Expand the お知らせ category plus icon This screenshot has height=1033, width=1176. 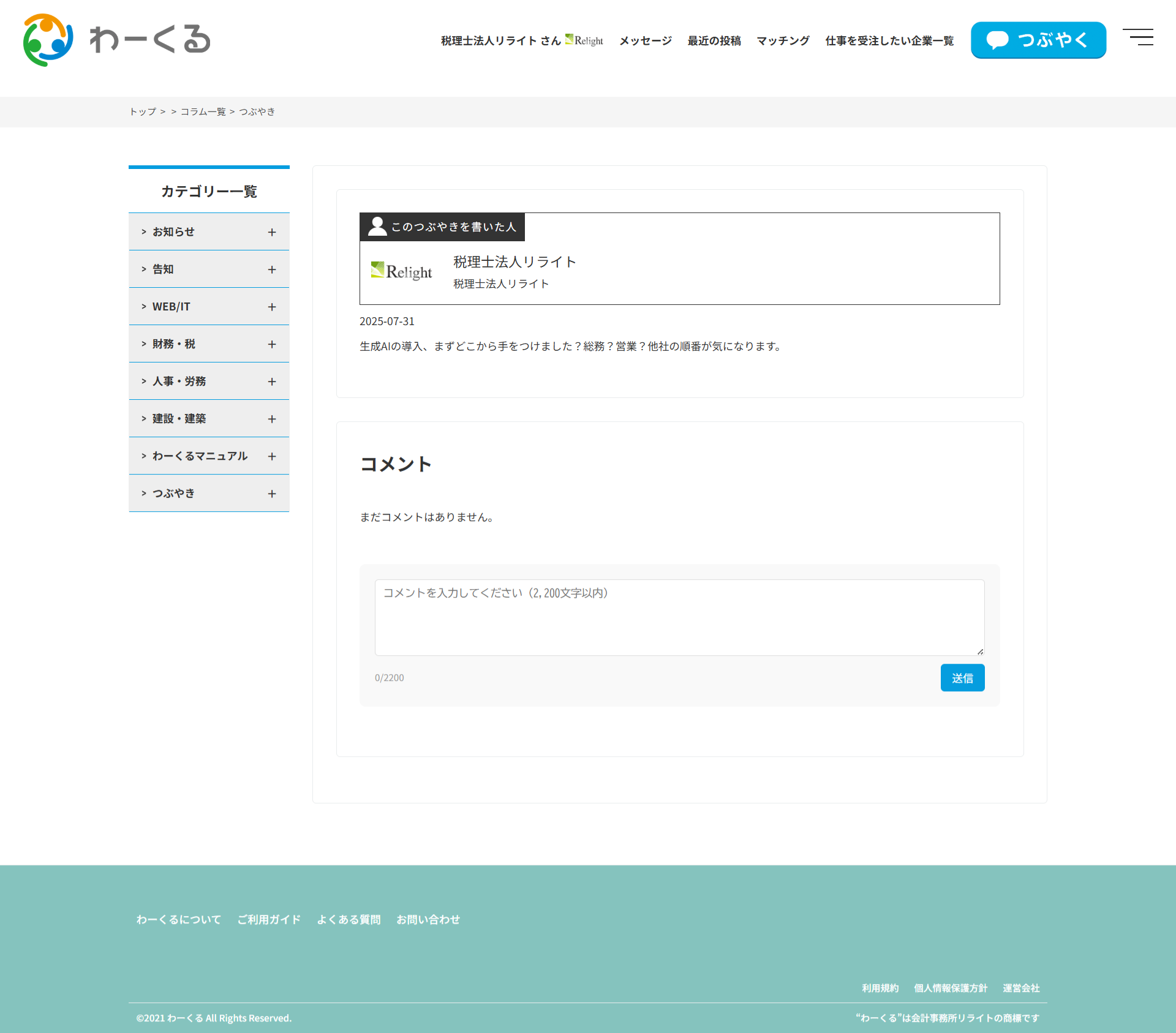pyautogui.click(x=272, y=232)
